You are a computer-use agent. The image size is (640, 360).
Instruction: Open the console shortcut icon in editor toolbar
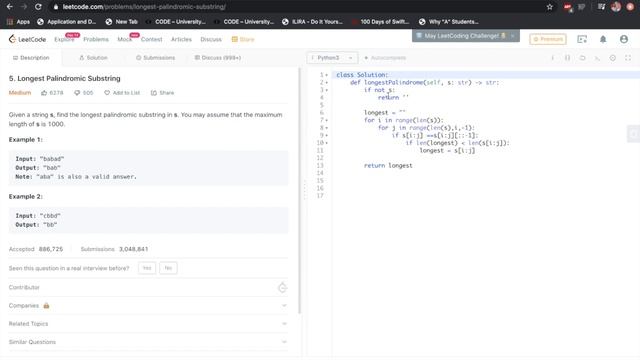(x=597, y=58)
